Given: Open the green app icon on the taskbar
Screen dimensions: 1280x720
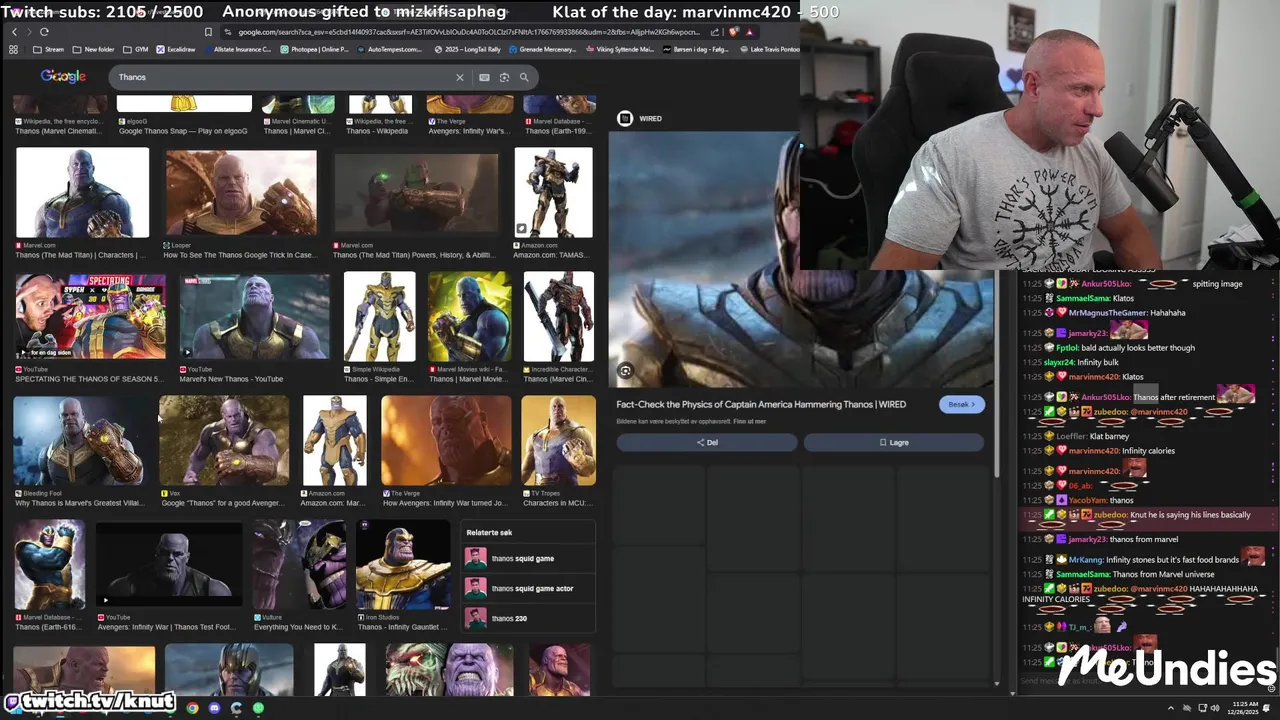Looking at the screenshot, I should click(x=258, y=708).
